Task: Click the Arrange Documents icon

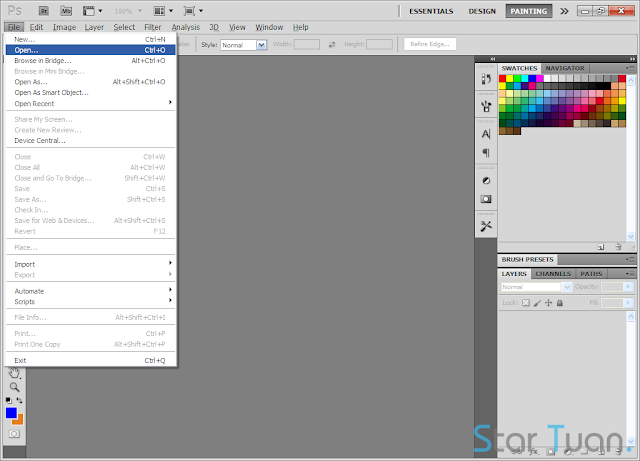Action: [x=159, y=11]
